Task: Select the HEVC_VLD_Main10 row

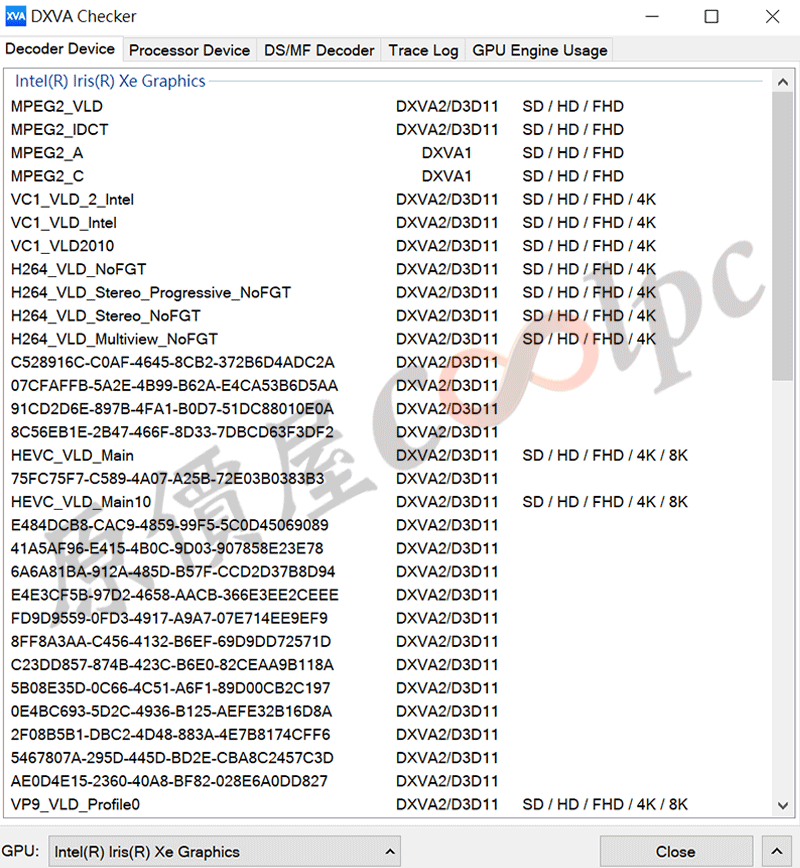Action: pyautogui.click(x=388, y=502)
